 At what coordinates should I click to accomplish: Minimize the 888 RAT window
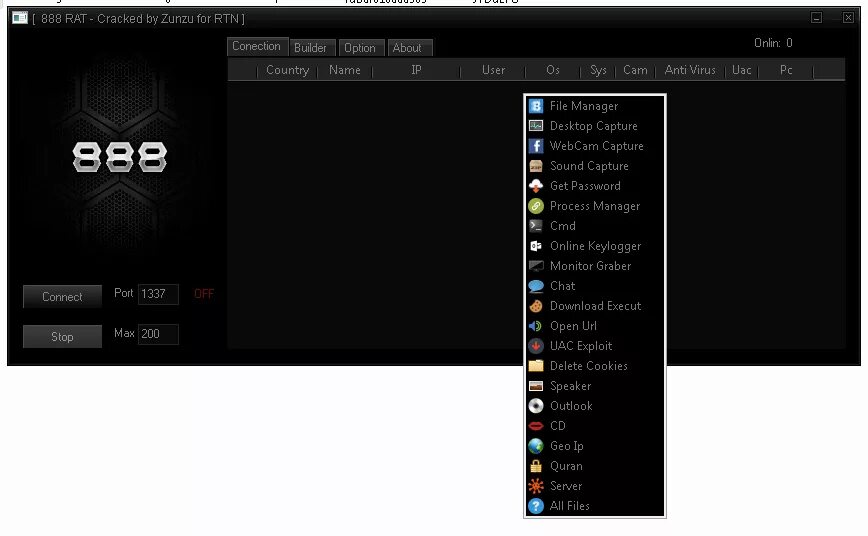click(817, 18)
